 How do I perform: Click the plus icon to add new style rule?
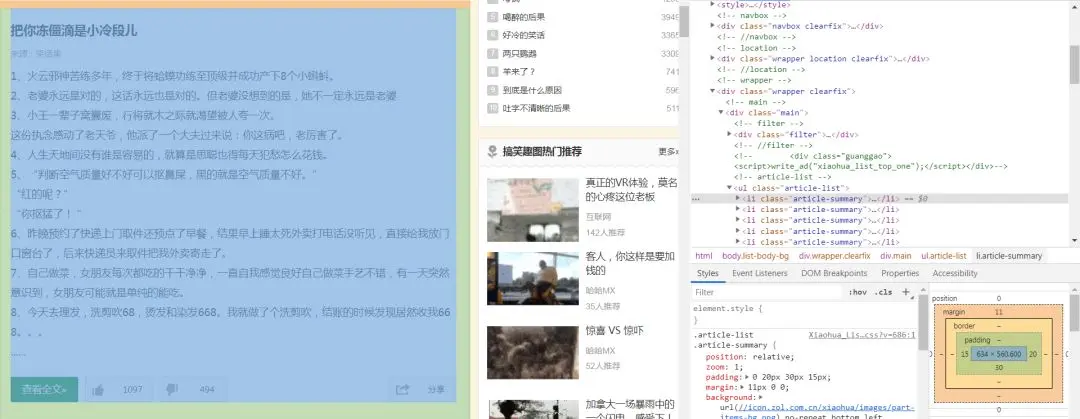[906, 292]
